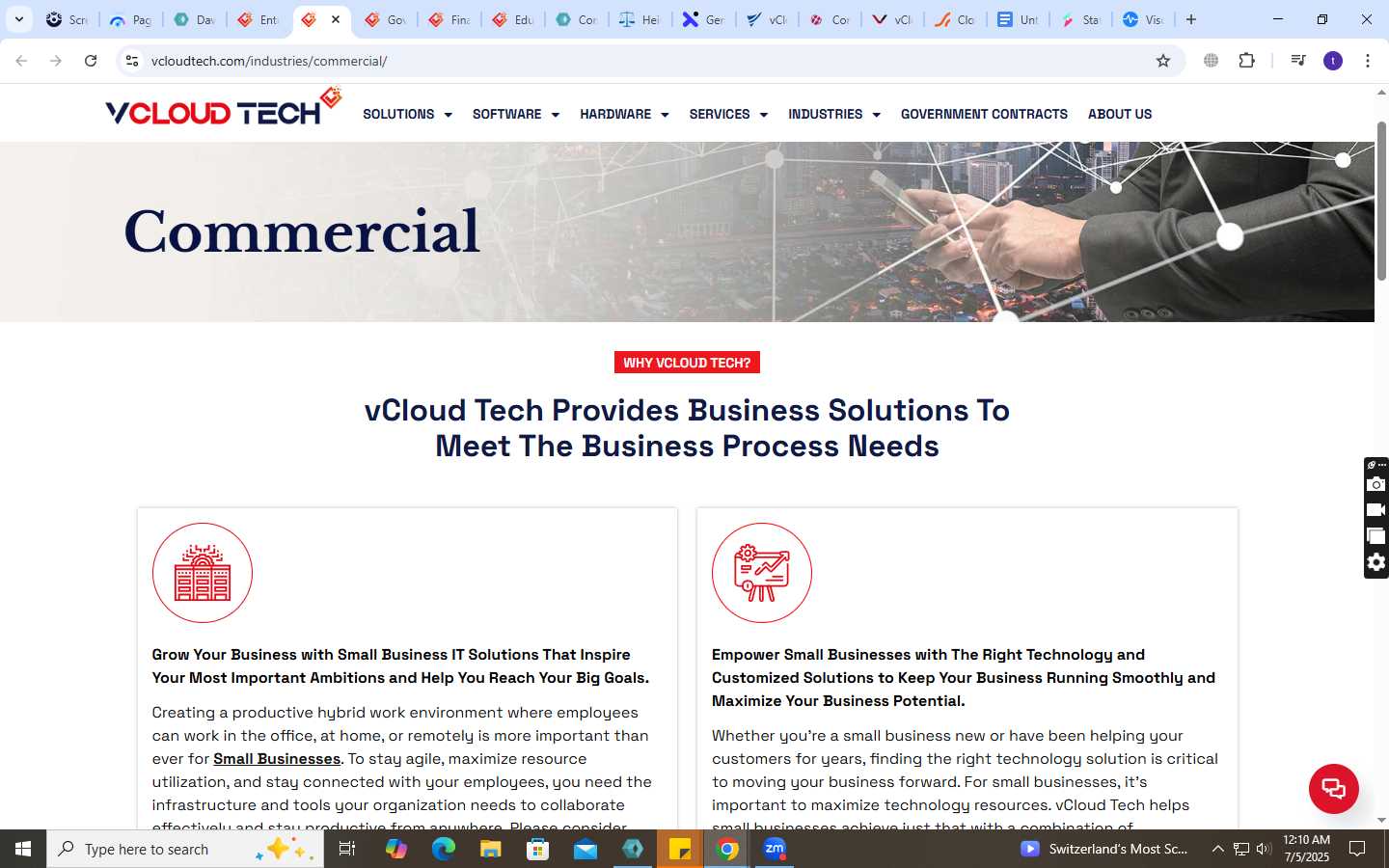The image size is (1389, 868).
Task: Switch to the 'Ent' tab
Action: [x=258, y=19]
